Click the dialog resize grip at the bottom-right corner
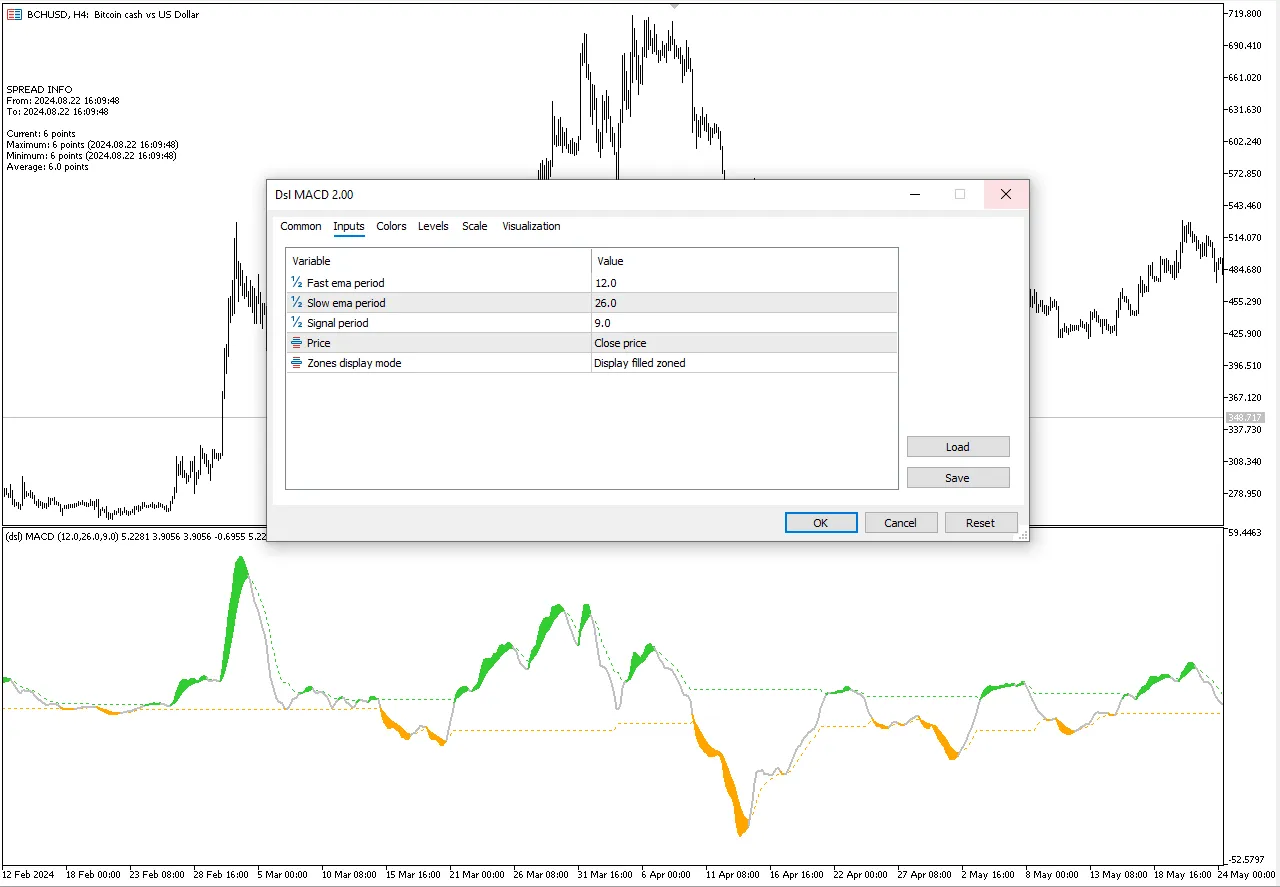 click(x=1022, y=536)
